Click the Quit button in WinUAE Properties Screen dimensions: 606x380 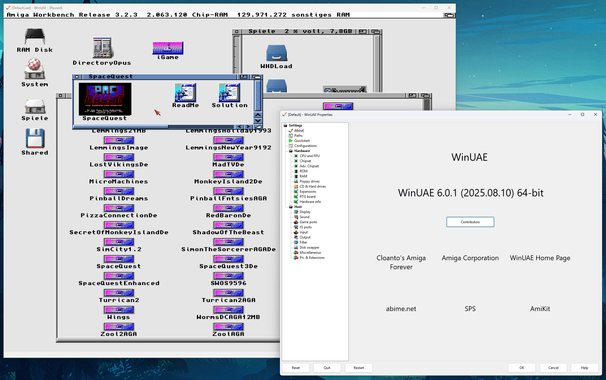click(327, 368)
